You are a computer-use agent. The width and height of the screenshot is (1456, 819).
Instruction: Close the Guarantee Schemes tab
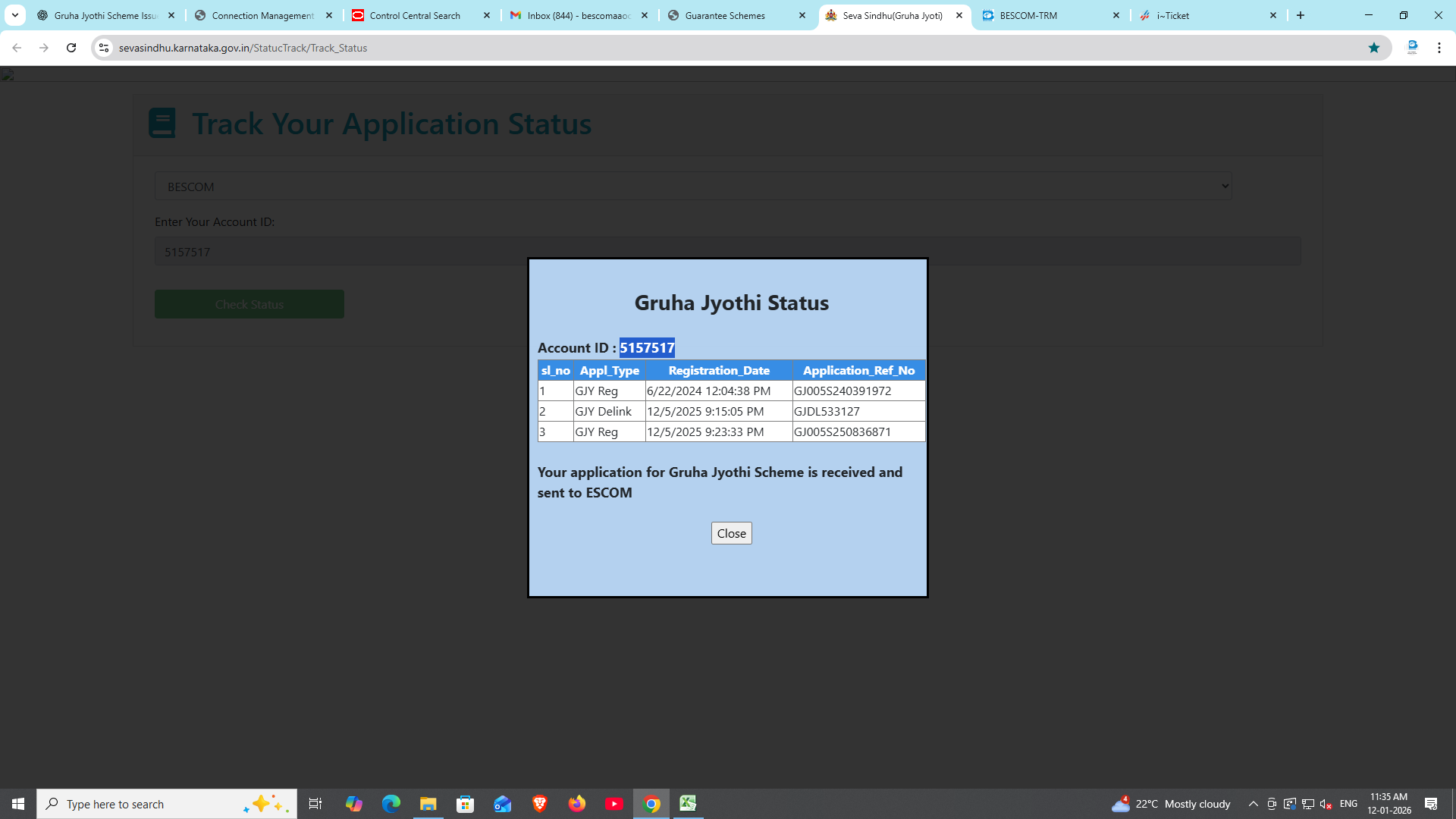[x=802, y=15]
